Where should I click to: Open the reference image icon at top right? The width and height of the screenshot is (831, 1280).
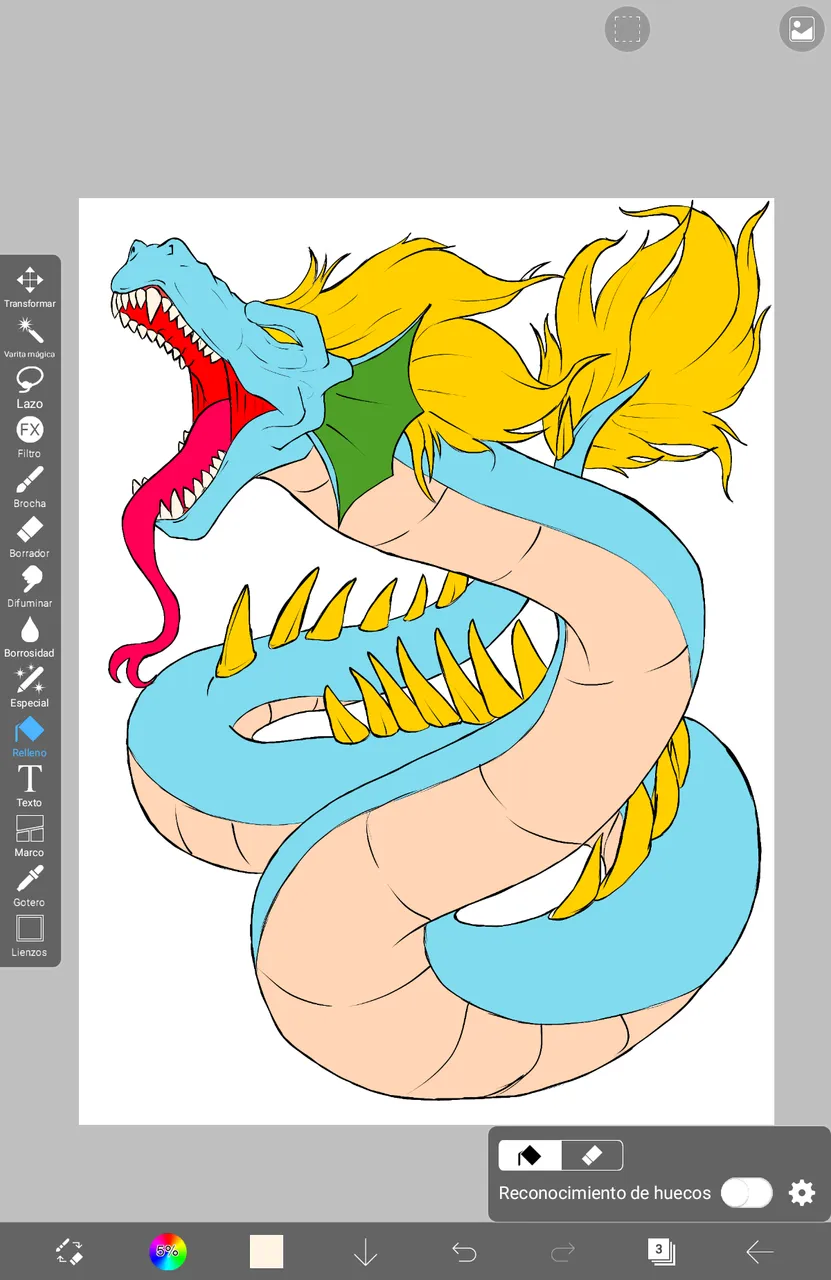802,29
